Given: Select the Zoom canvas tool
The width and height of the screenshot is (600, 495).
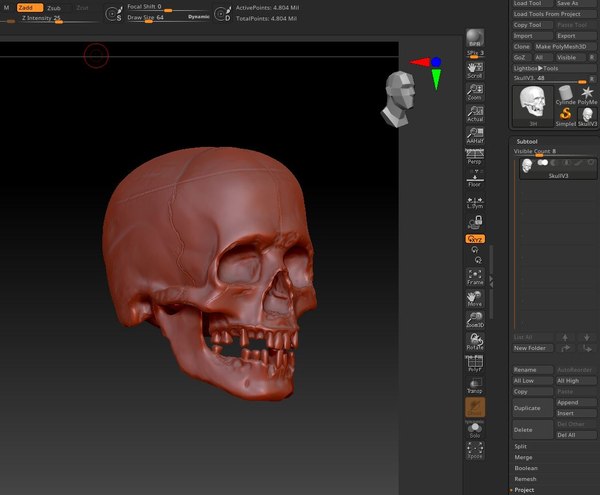Looking at the screenshot, I should (x=475, y=92).
